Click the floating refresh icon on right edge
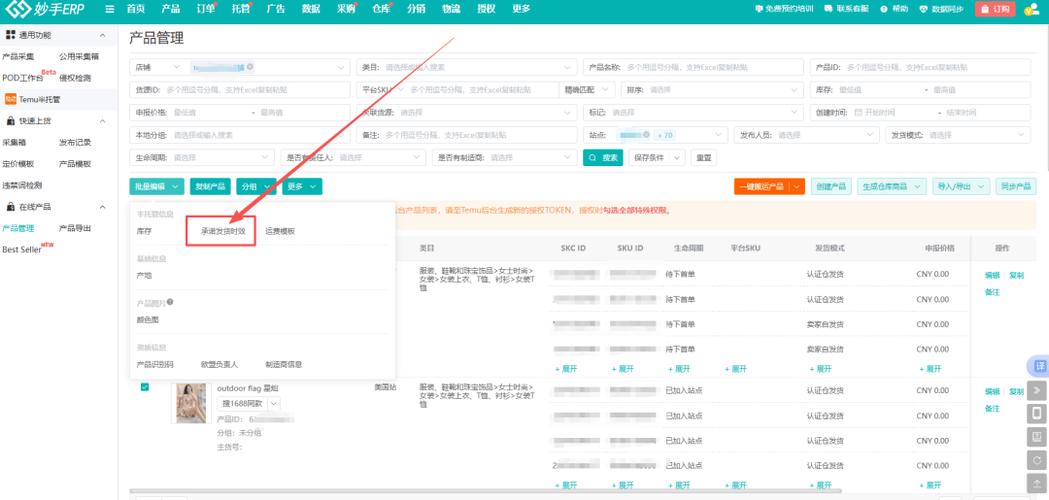 tap(1037, 459)
